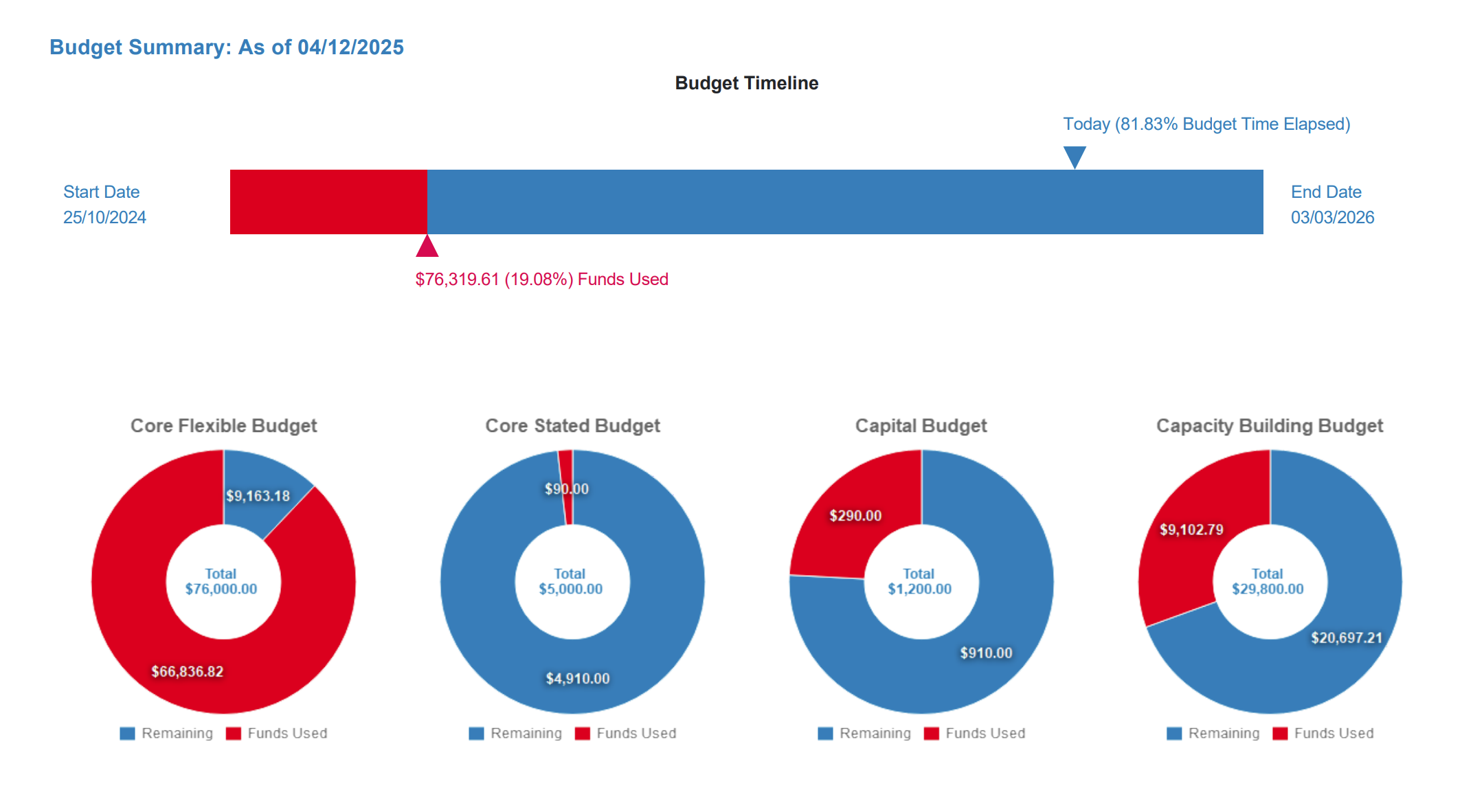The width and height of the screenshot is (1484, 812).
Task: Click the blue remaining portion of timeline bar
Action: (x=845, y=202)
